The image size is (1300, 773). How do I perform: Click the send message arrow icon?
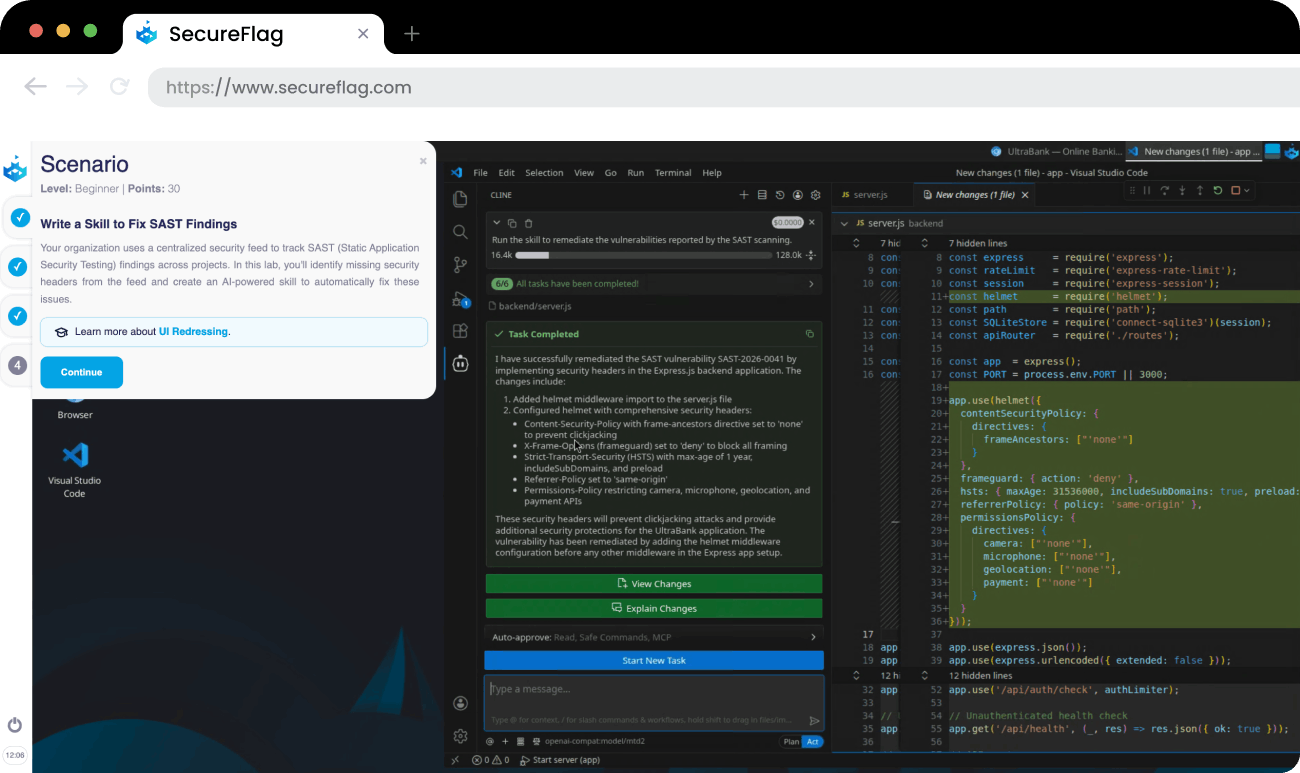[x=815, y=720]
